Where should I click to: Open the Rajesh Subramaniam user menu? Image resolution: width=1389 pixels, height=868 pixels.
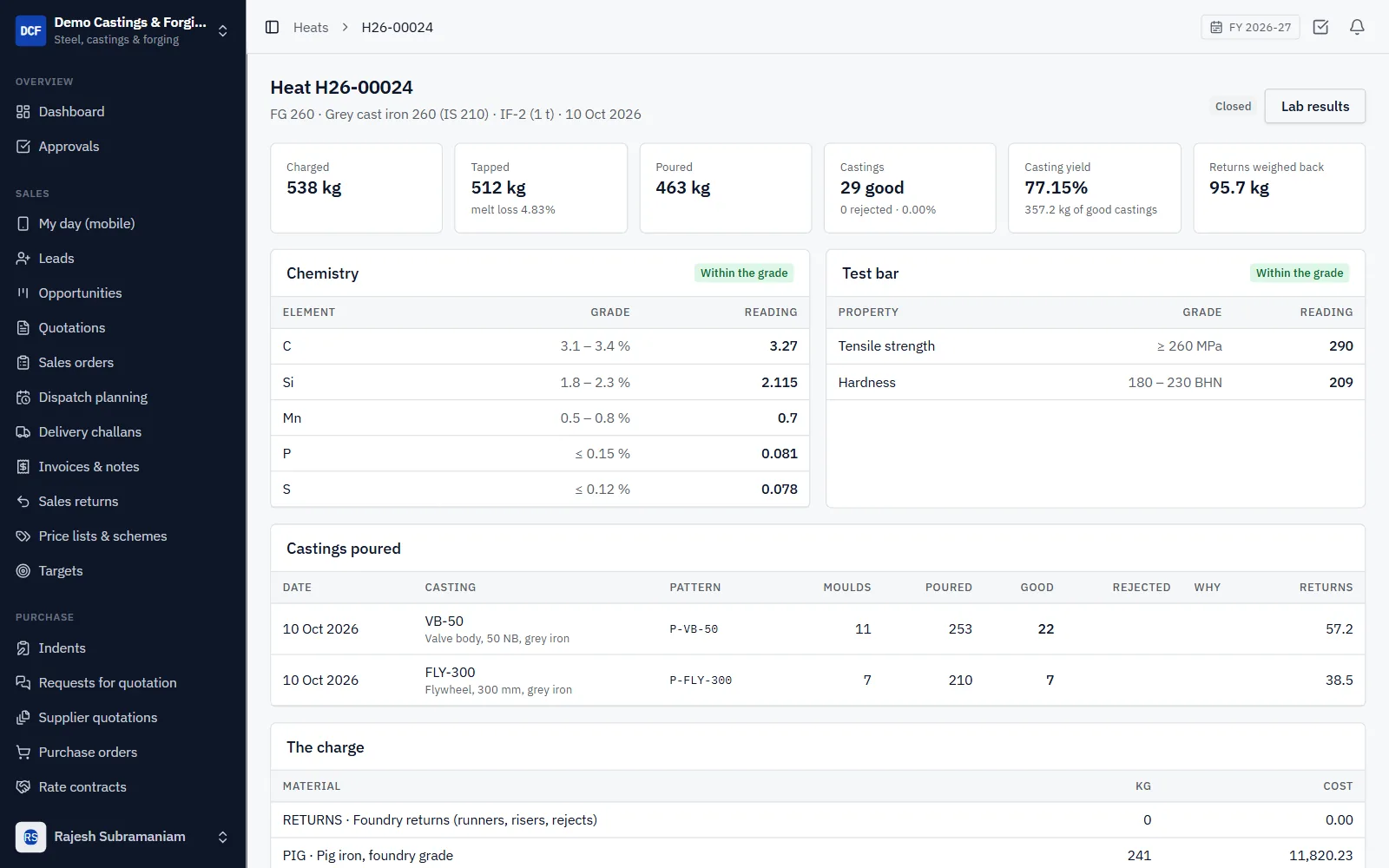(123, 837)
